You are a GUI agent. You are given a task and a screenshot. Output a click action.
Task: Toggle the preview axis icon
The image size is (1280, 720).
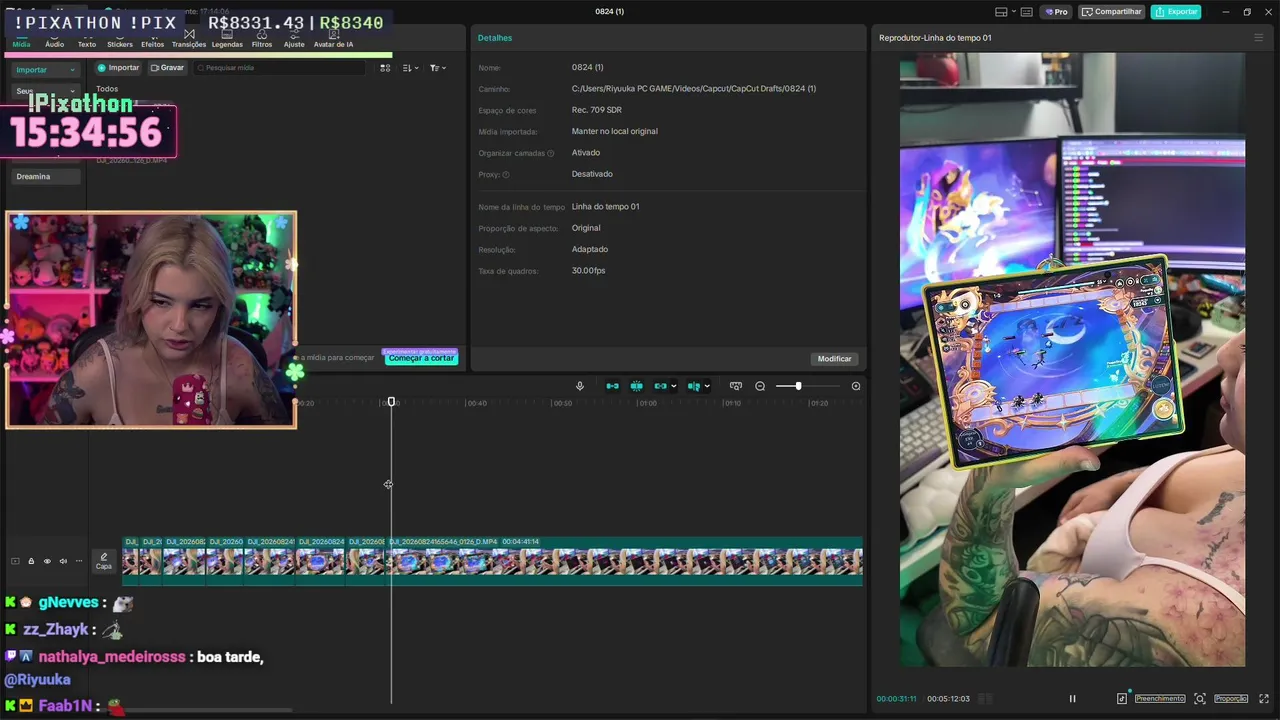694,386
